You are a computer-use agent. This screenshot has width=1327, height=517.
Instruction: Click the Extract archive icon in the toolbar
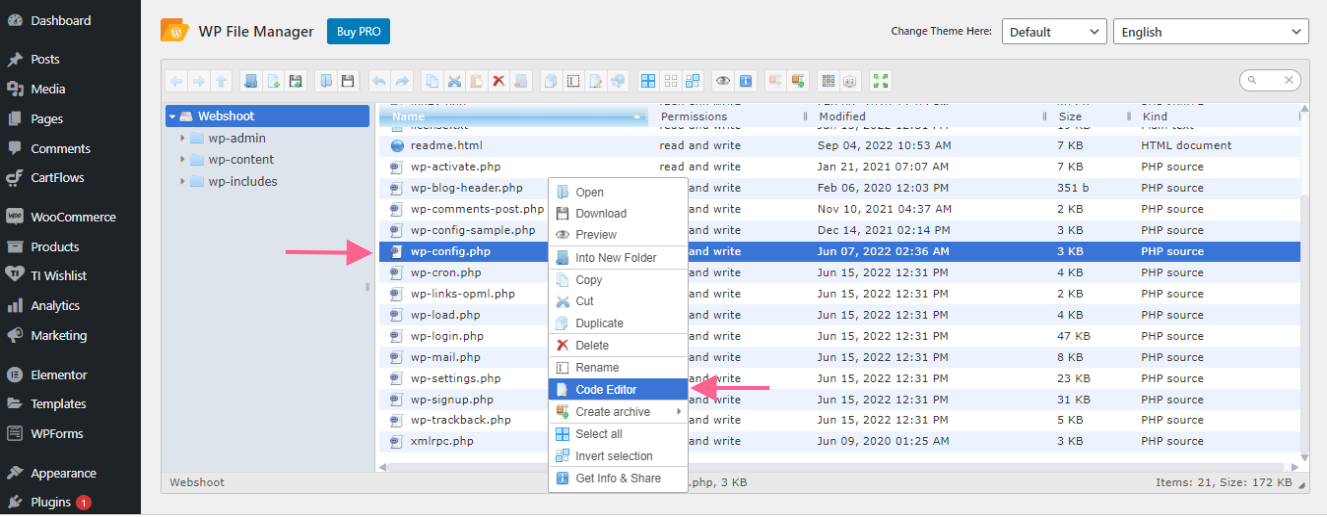(775, 81)
